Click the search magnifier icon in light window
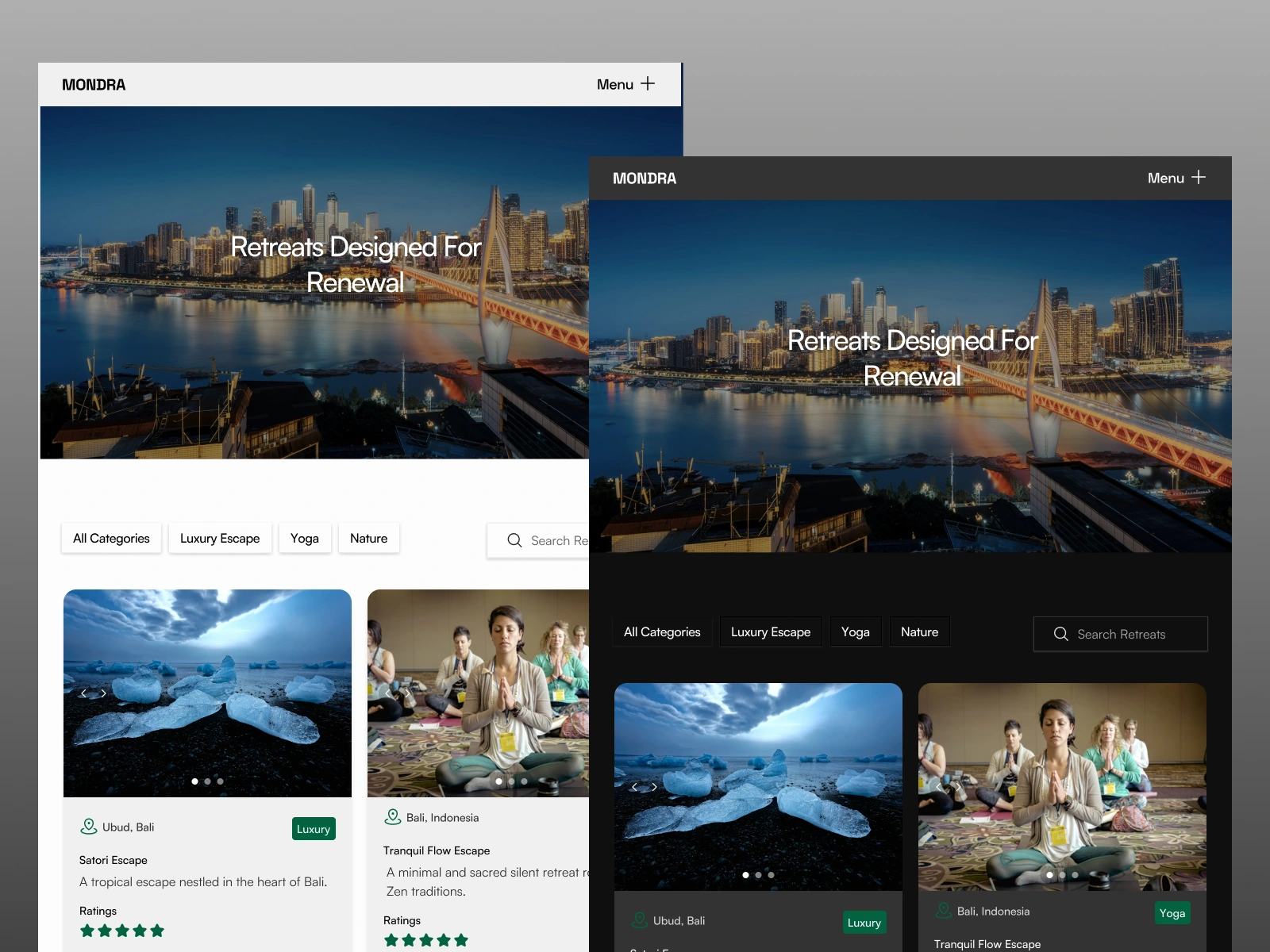Image resolution: width=1270 pixels, height=952 pixels. 514,540
